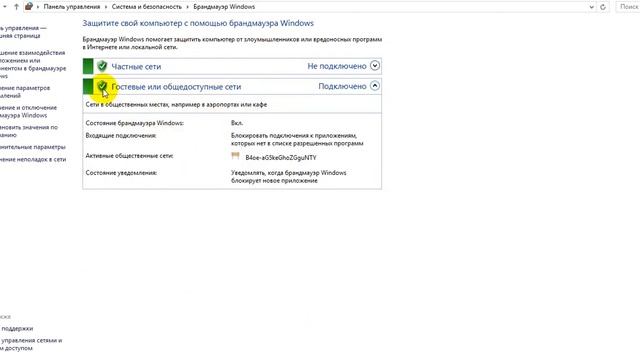Click Гостевые или общедоступные сети heading
This screenshot has width=640, height=360.
click(176, 87)
